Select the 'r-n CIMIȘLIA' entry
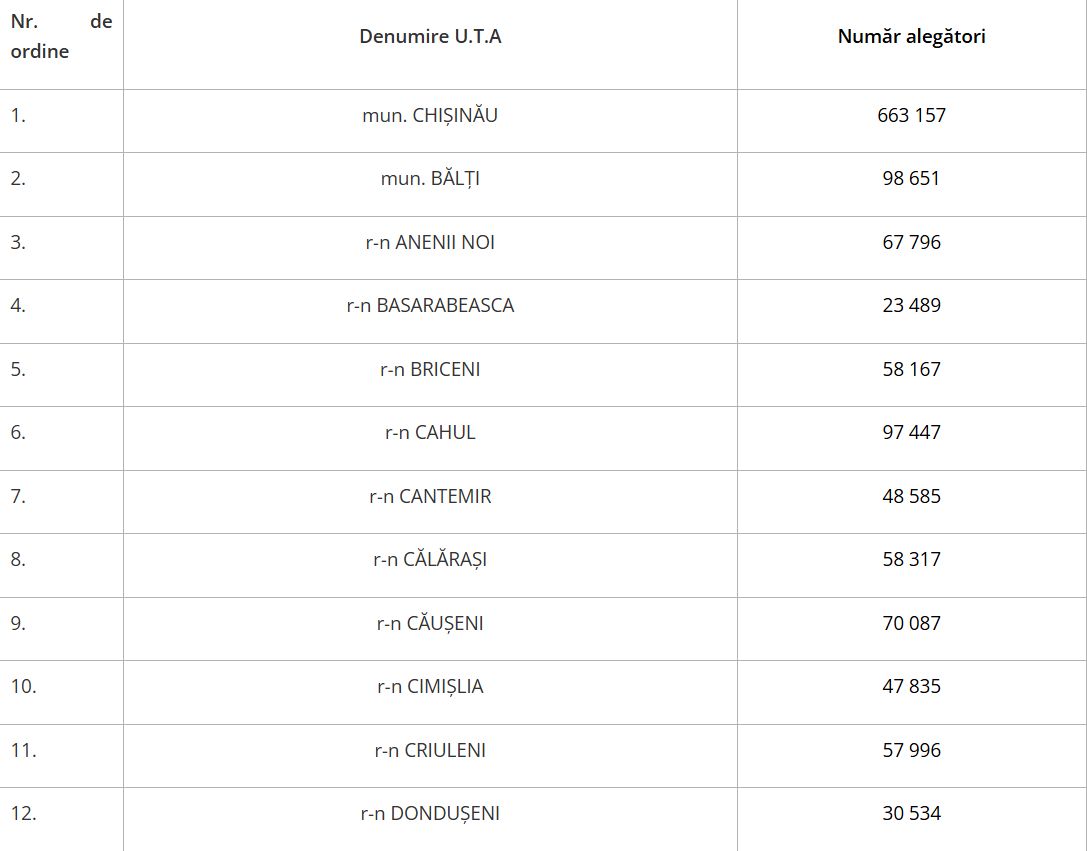Screen dimensions: 1087x851 pyautogui.click(x=430, y=687)
